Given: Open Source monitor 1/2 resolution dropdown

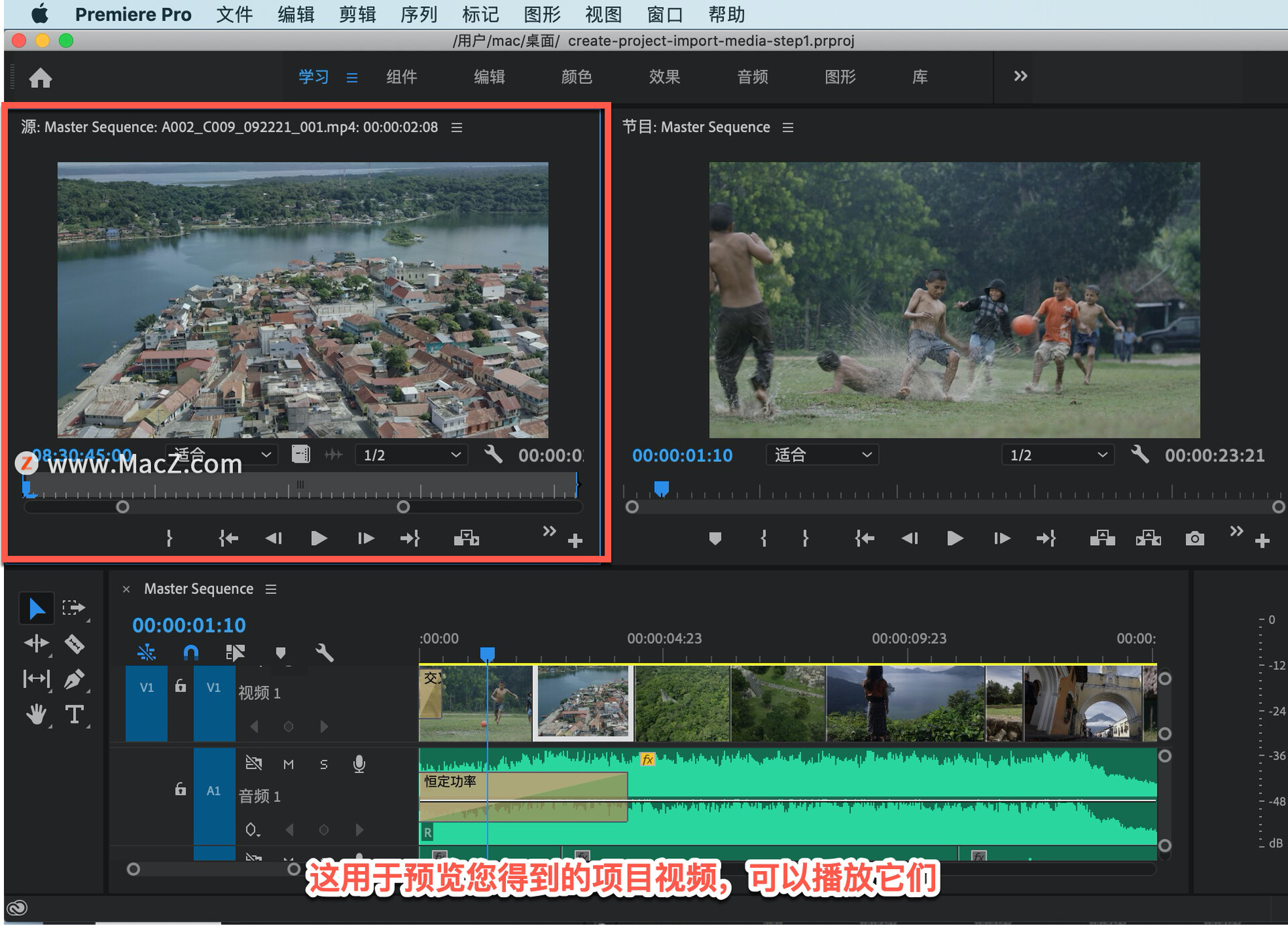Looking at the screenshot, I should pos(411,455).
